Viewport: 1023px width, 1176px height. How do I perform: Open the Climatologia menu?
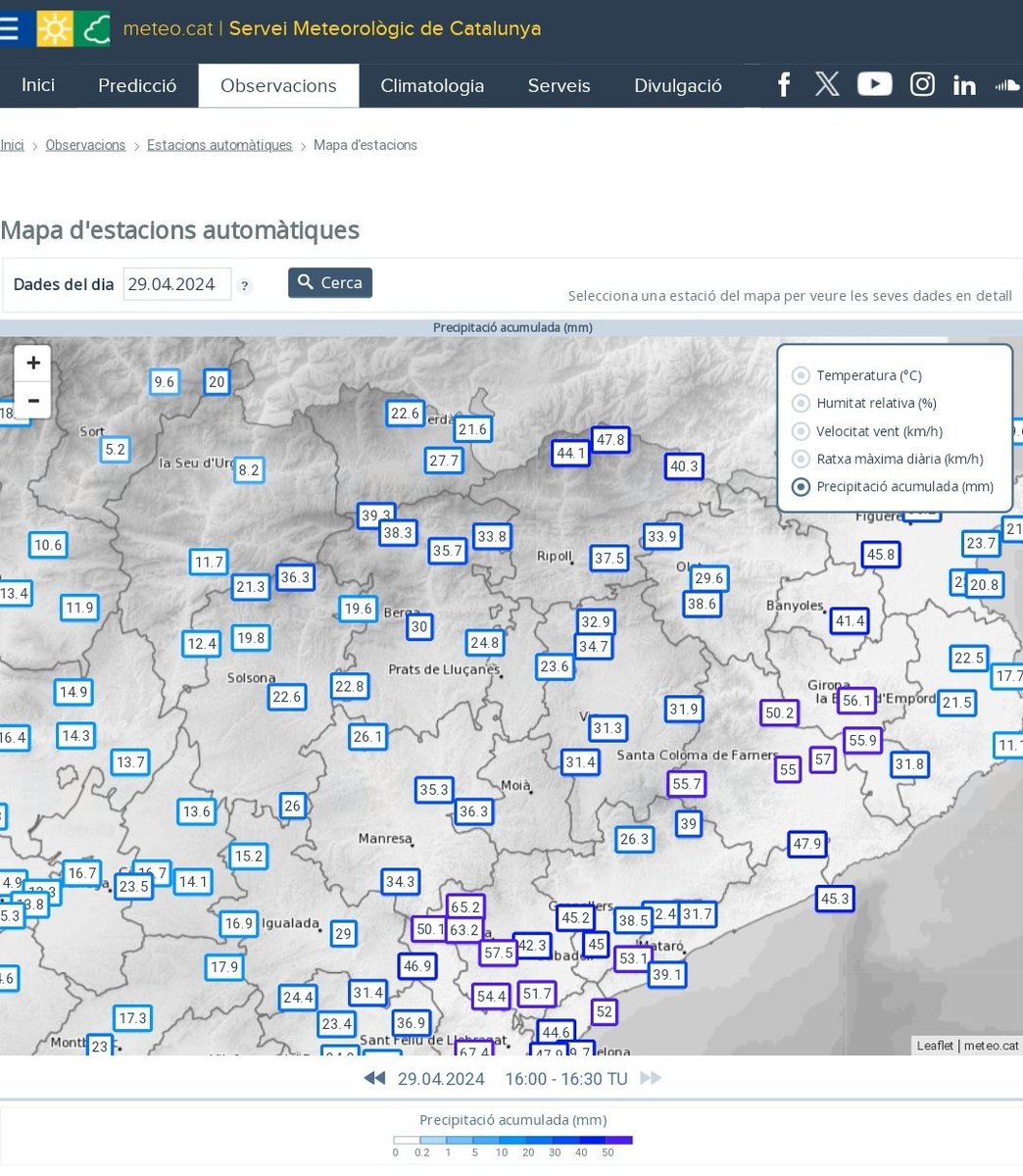click(432, 85)
